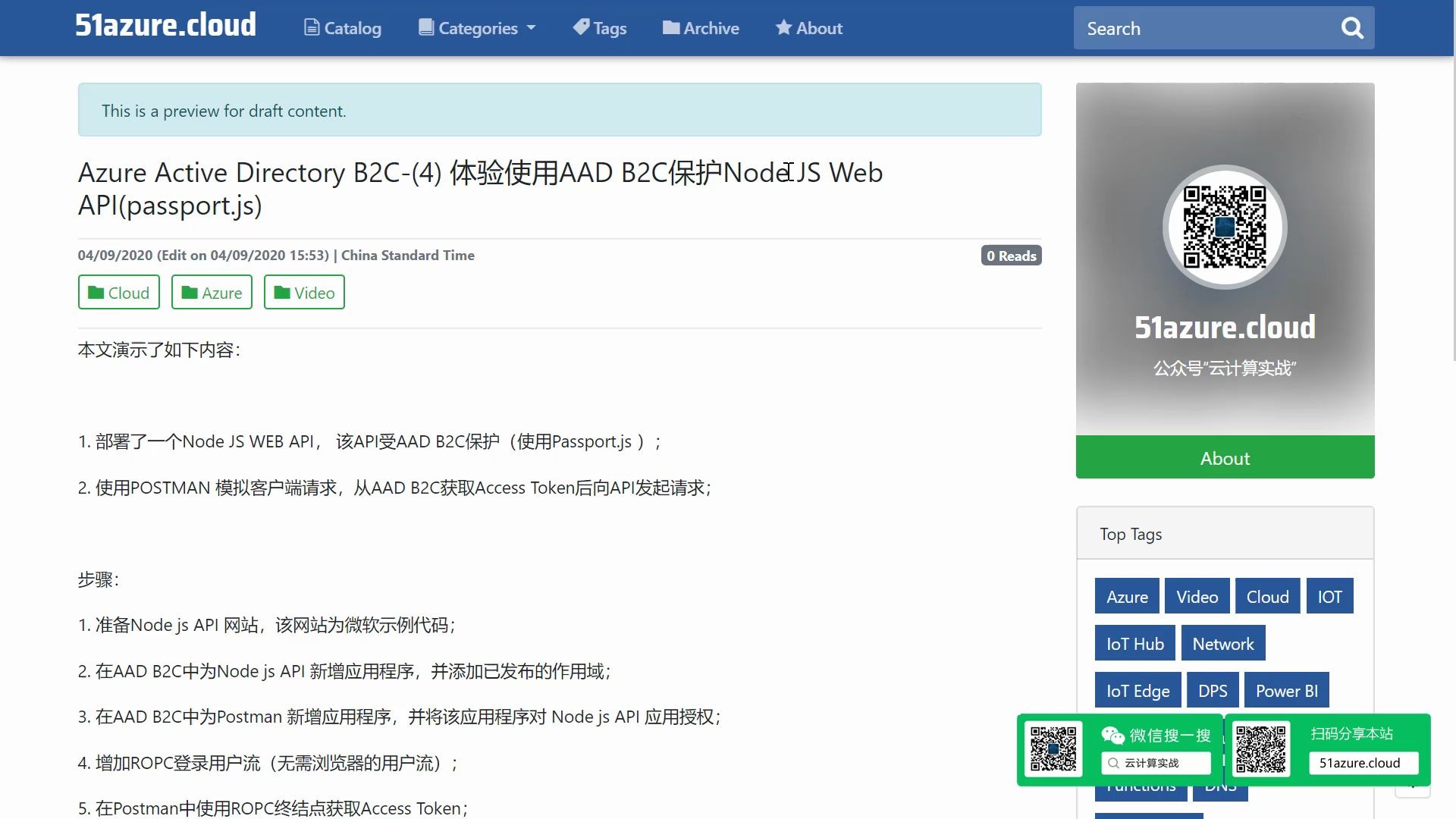Viewport: 1456px width, 819px height.
Task: Select the Azure tag in Top Tags
Action: coord(1127,596)
